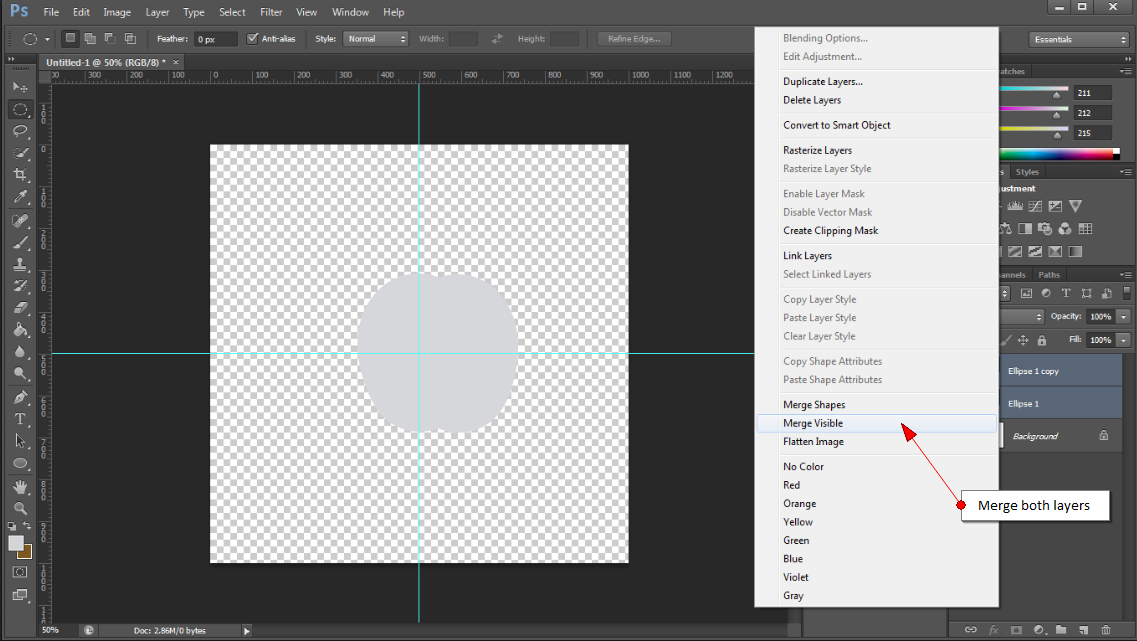Screen dimensions: 1137x641
Task: Toggle lock on the Background layer
Action: (1105, 435)
